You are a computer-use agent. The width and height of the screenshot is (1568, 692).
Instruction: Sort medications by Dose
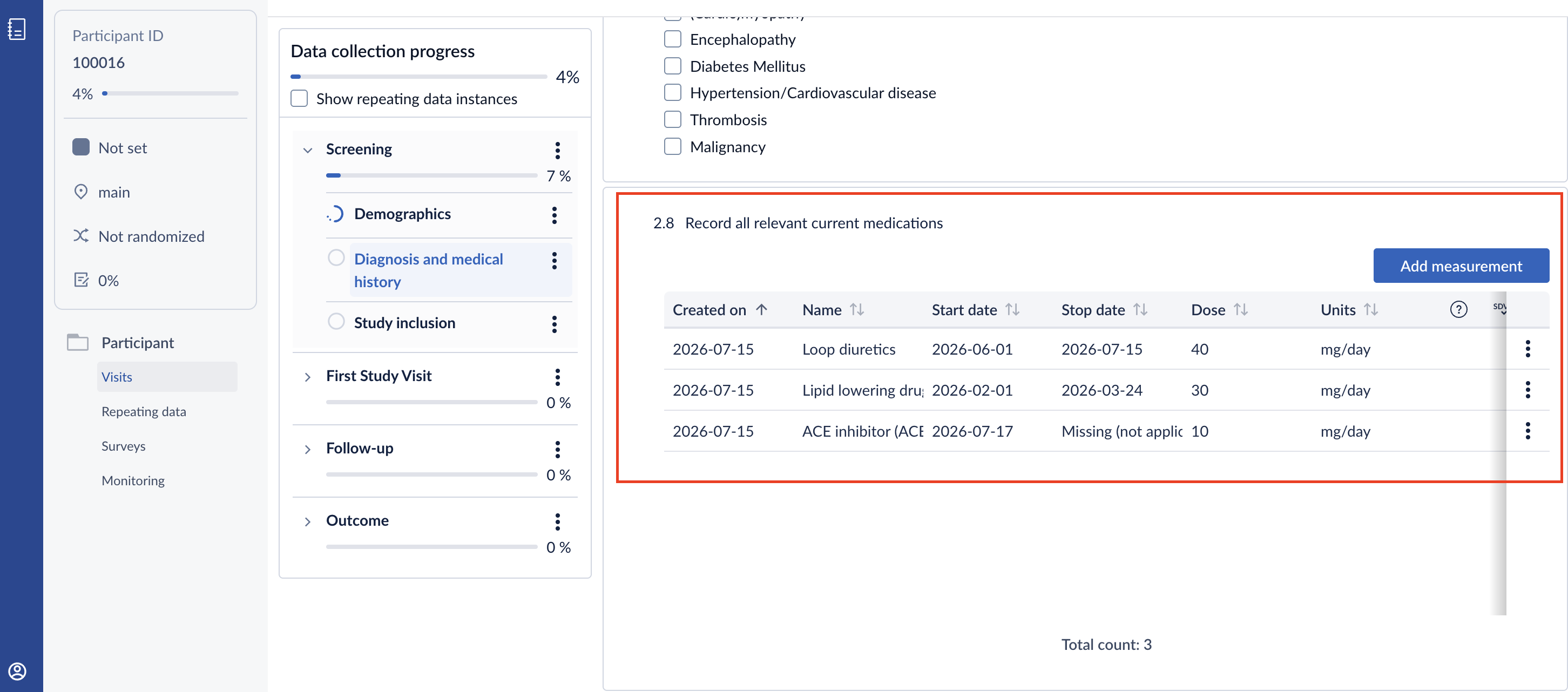[1240, 310]
